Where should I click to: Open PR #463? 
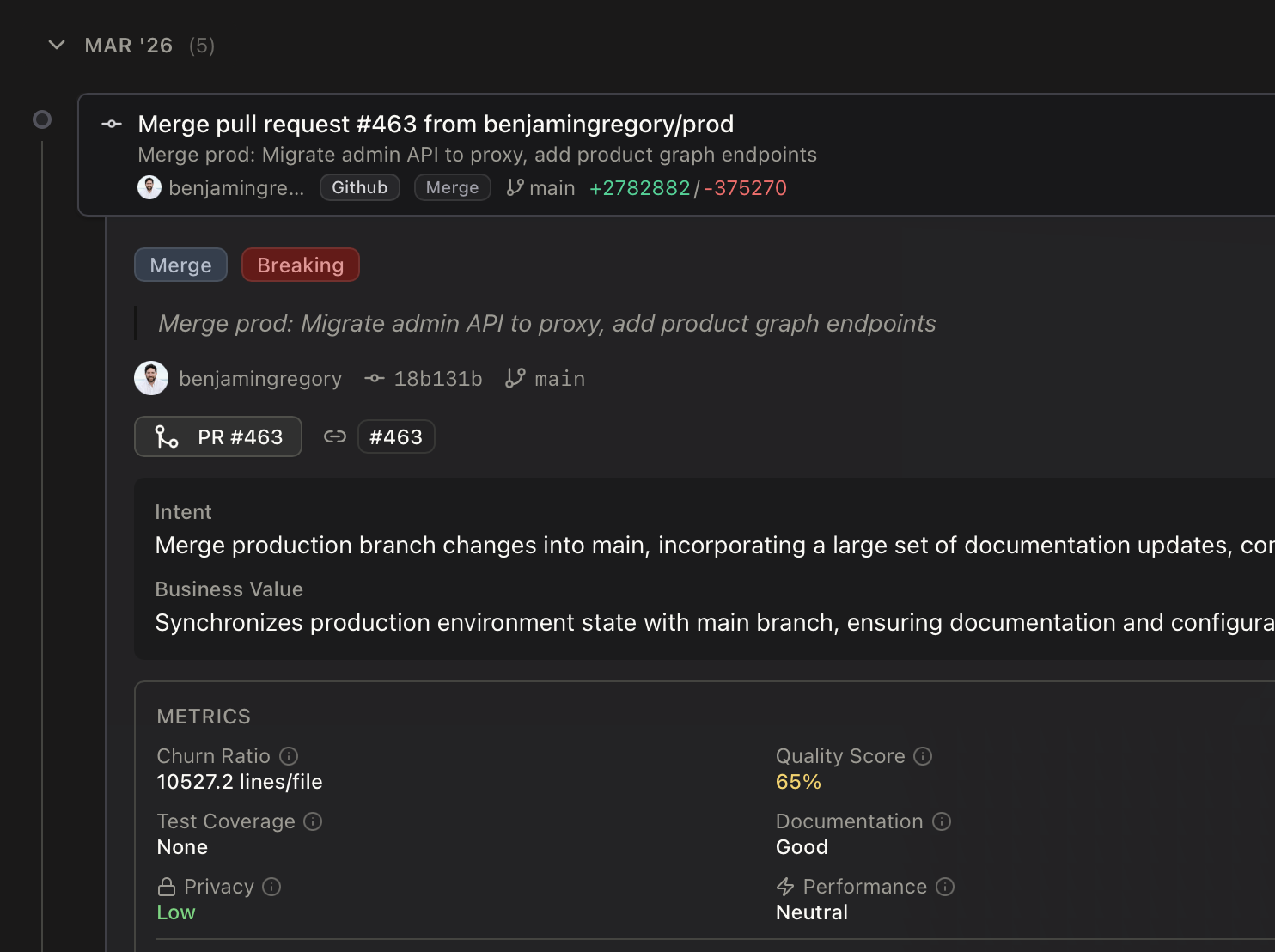217,436
